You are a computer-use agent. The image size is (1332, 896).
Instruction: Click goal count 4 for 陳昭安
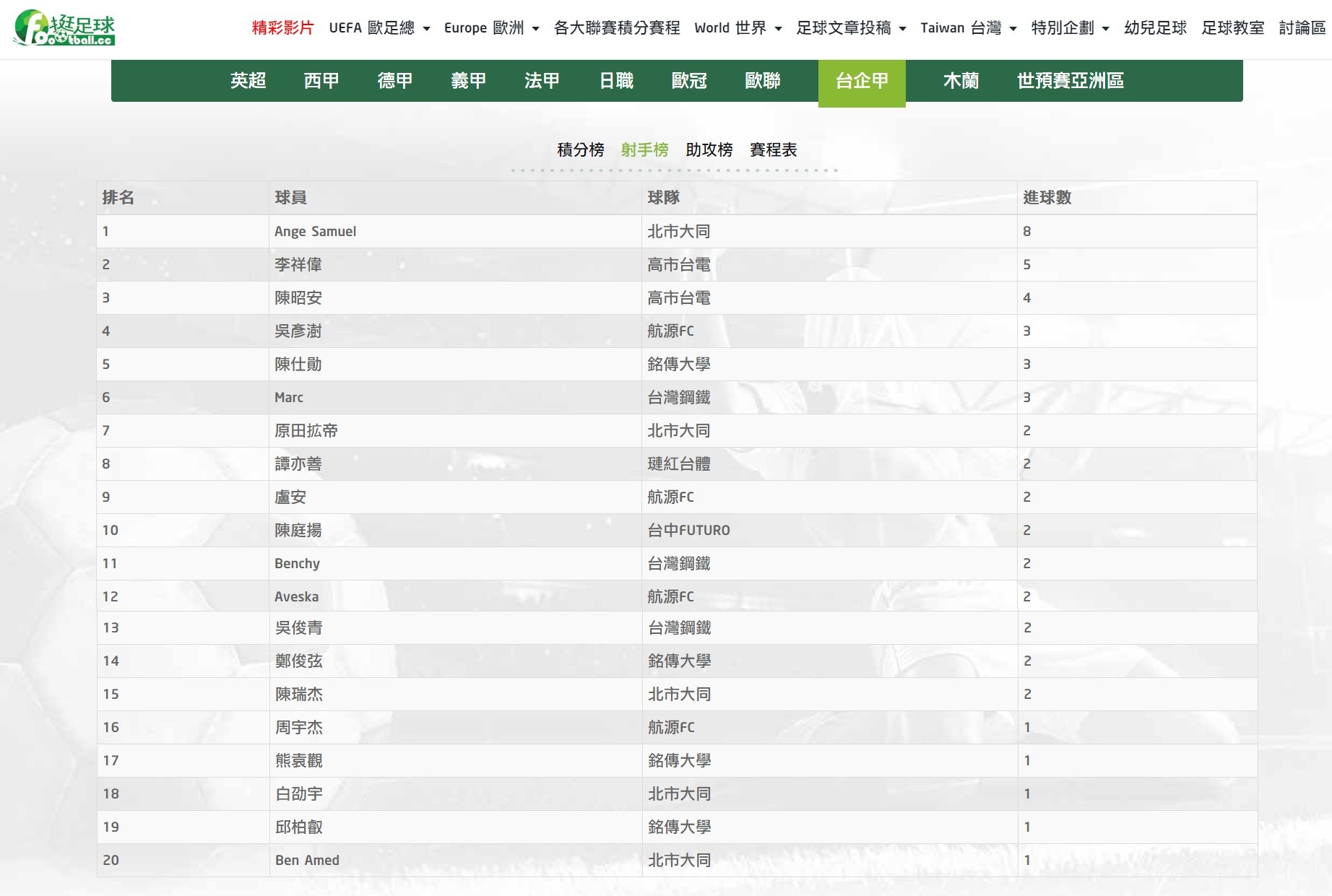(1027, 298)
